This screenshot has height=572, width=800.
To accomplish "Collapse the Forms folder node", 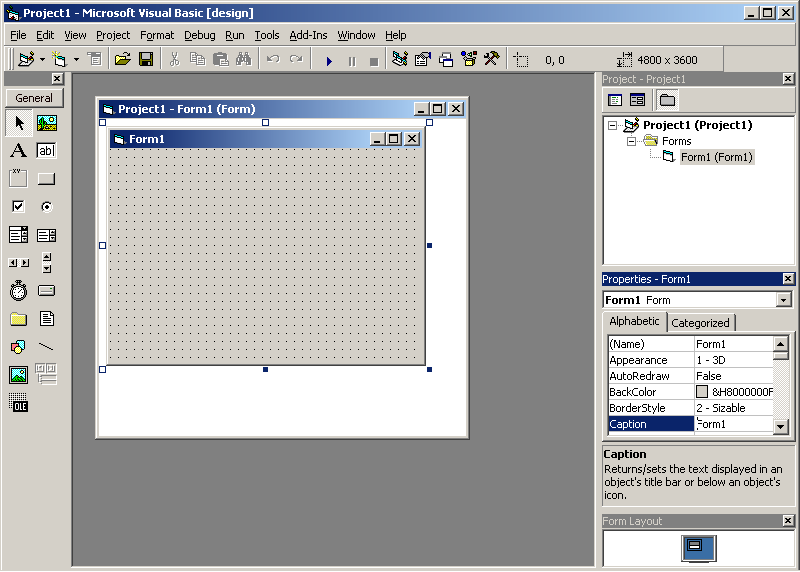I will click(631, 141).
